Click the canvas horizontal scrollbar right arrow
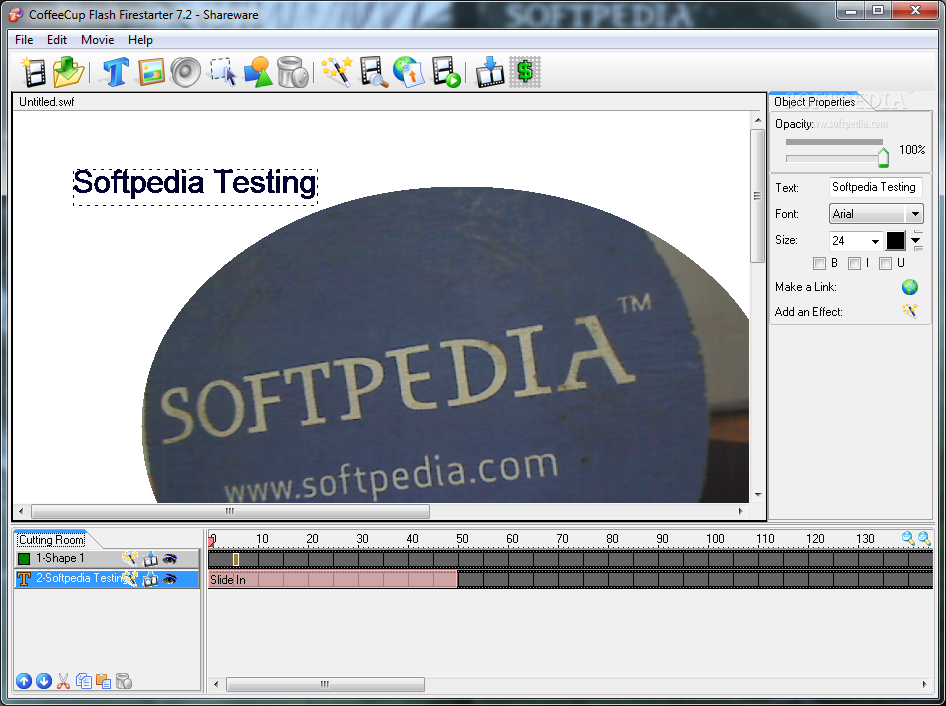 coord(740,511)
